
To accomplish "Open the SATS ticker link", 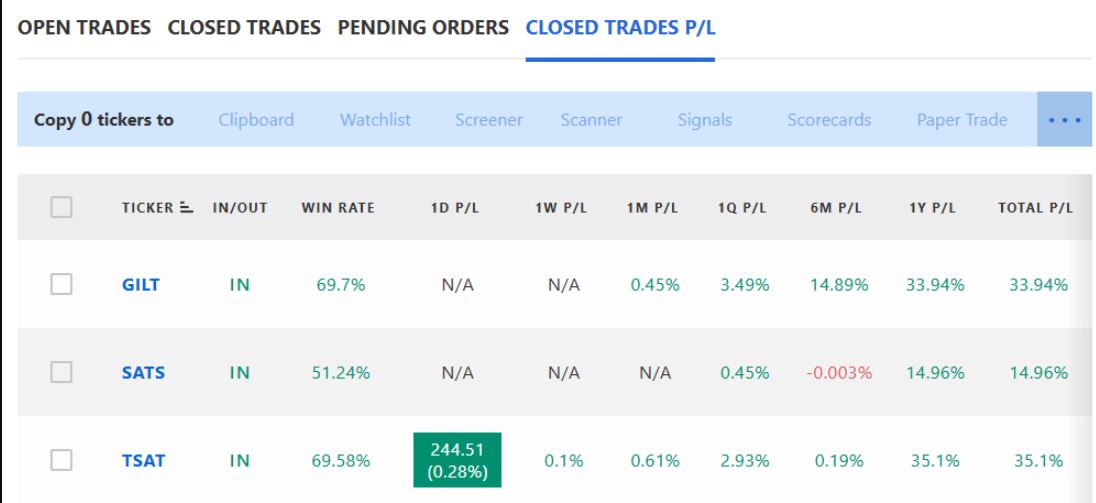I will click(143, 373).
